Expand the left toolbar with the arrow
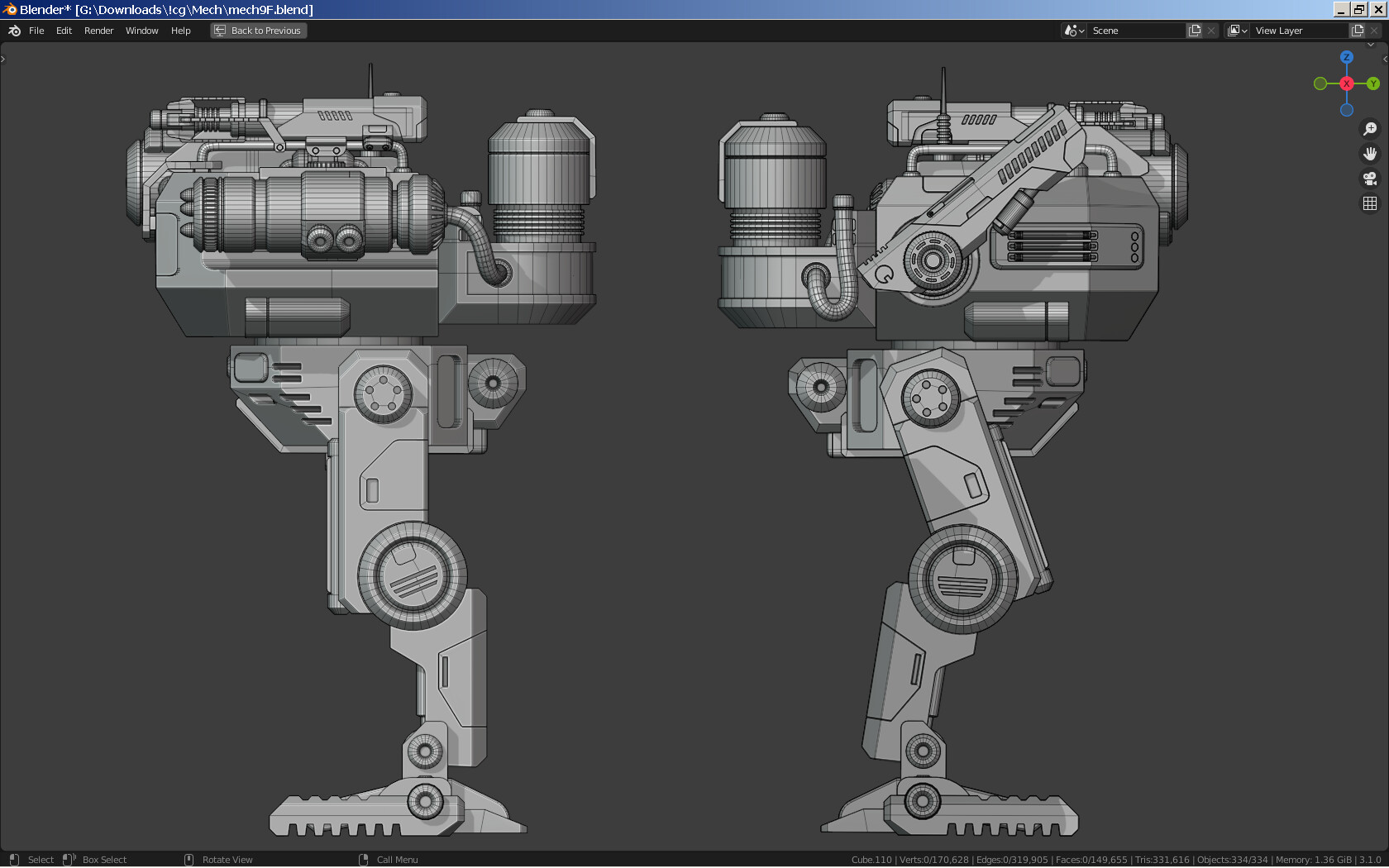This screenshot has height=868, width=1389. [x=3, y=59]
